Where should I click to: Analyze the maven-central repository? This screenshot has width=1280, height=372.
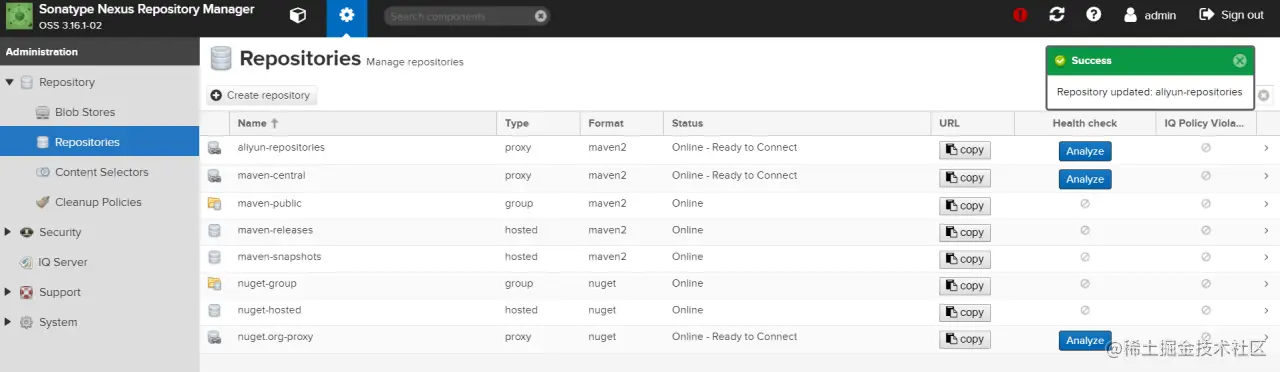coord(1085,179)
